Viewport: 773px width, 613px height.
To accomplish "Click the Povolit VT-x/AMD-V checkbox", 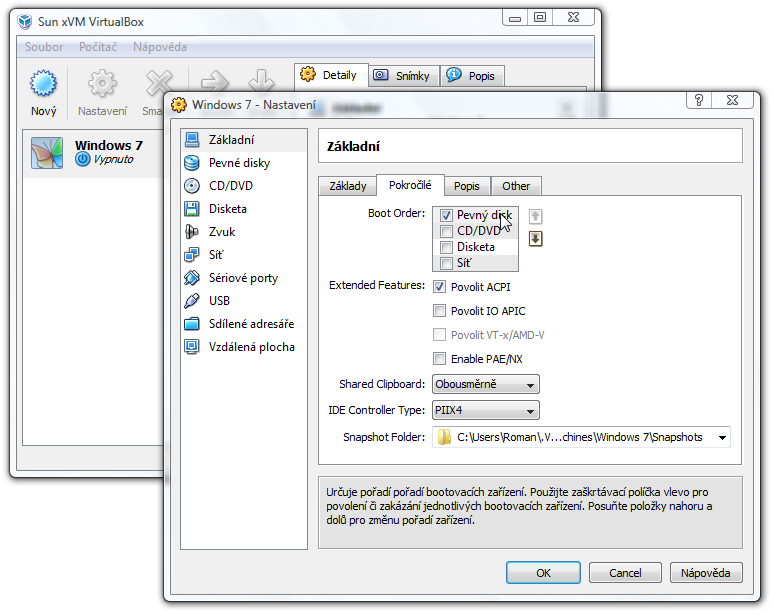I will pyautogui.click(x=439, y=335).
